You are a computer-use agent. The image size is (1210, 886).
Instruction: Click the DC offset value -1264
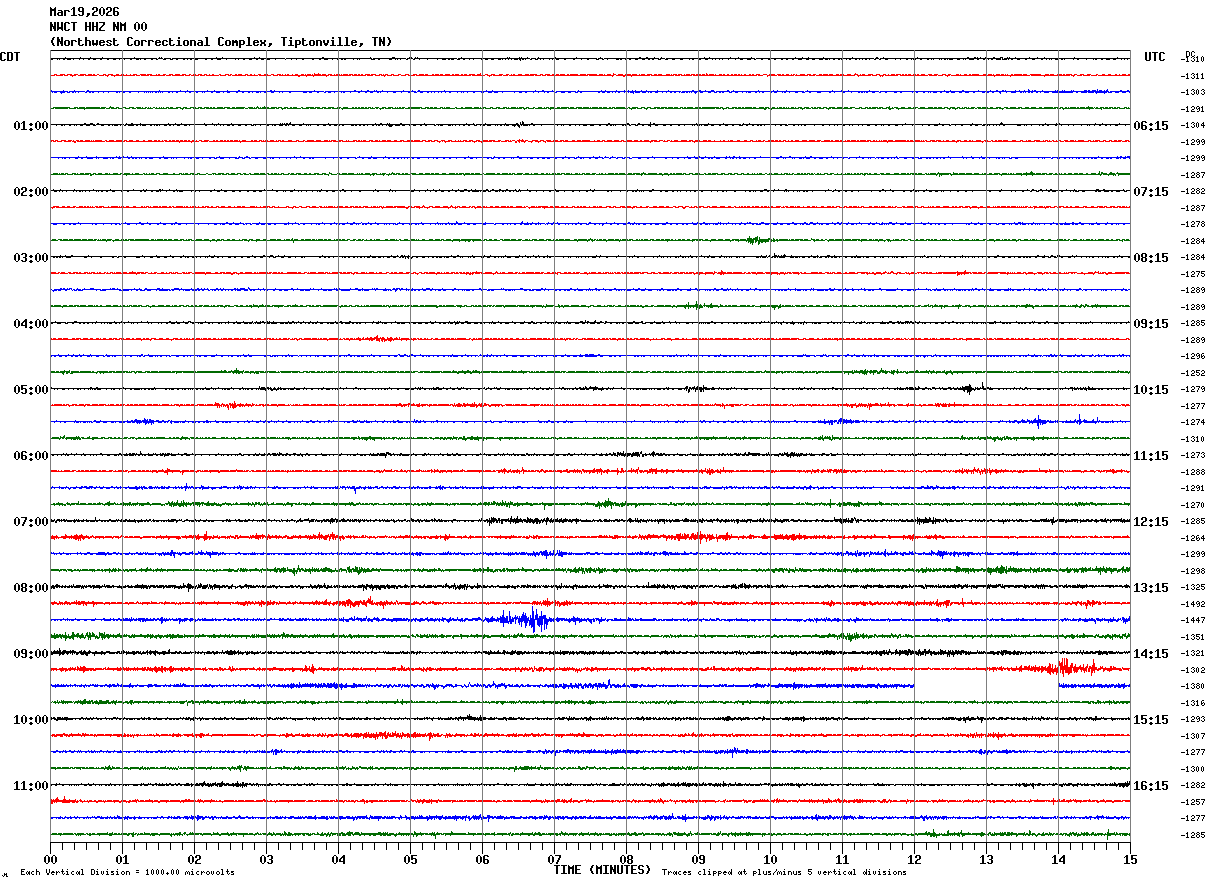point(1193,538)
